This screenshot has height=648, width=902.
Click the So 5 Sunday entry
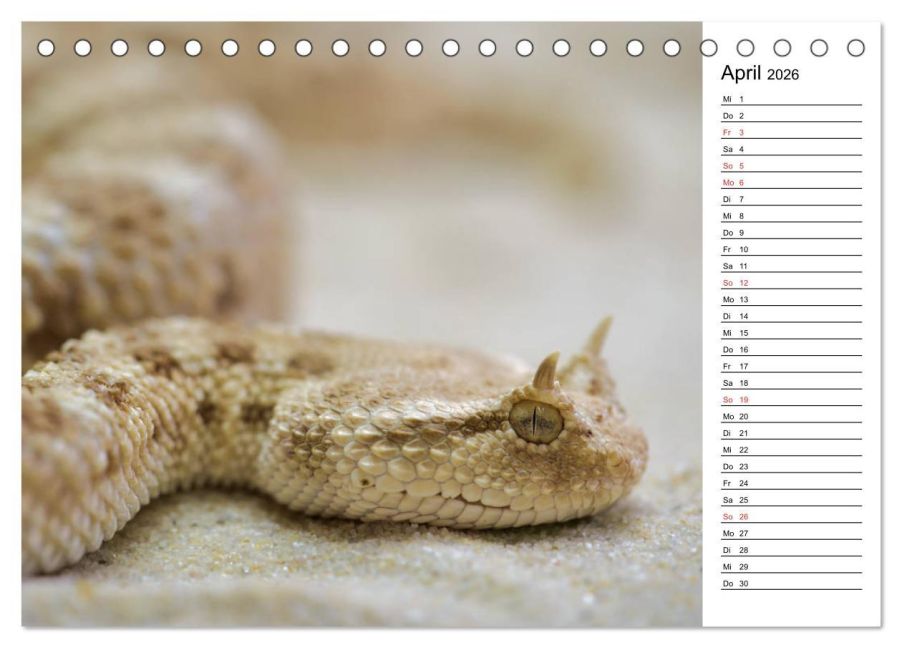[790, 166]
